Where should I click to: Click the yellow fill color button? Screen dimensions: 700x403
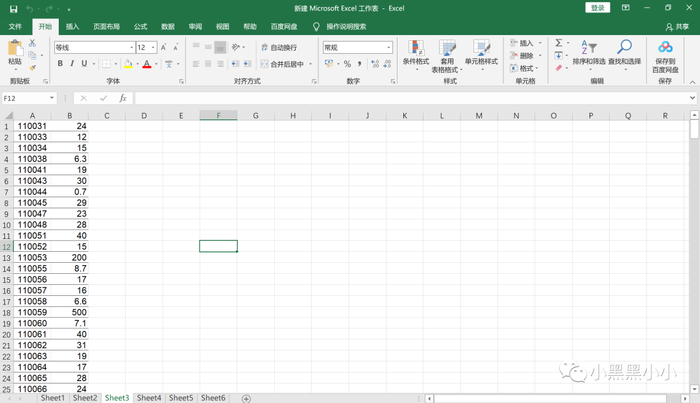(x=128, y=64)
